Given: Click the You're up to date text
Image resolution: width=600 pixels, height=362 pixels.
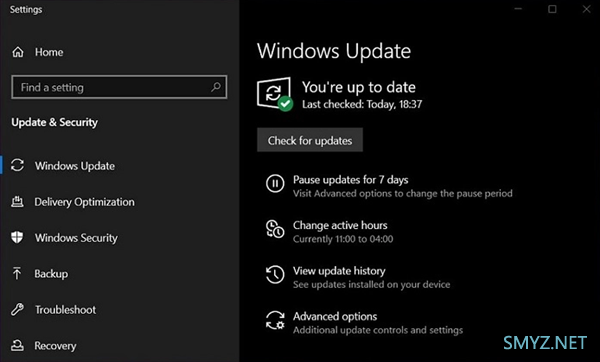Looking at the screenshot, I should [359, 87].
